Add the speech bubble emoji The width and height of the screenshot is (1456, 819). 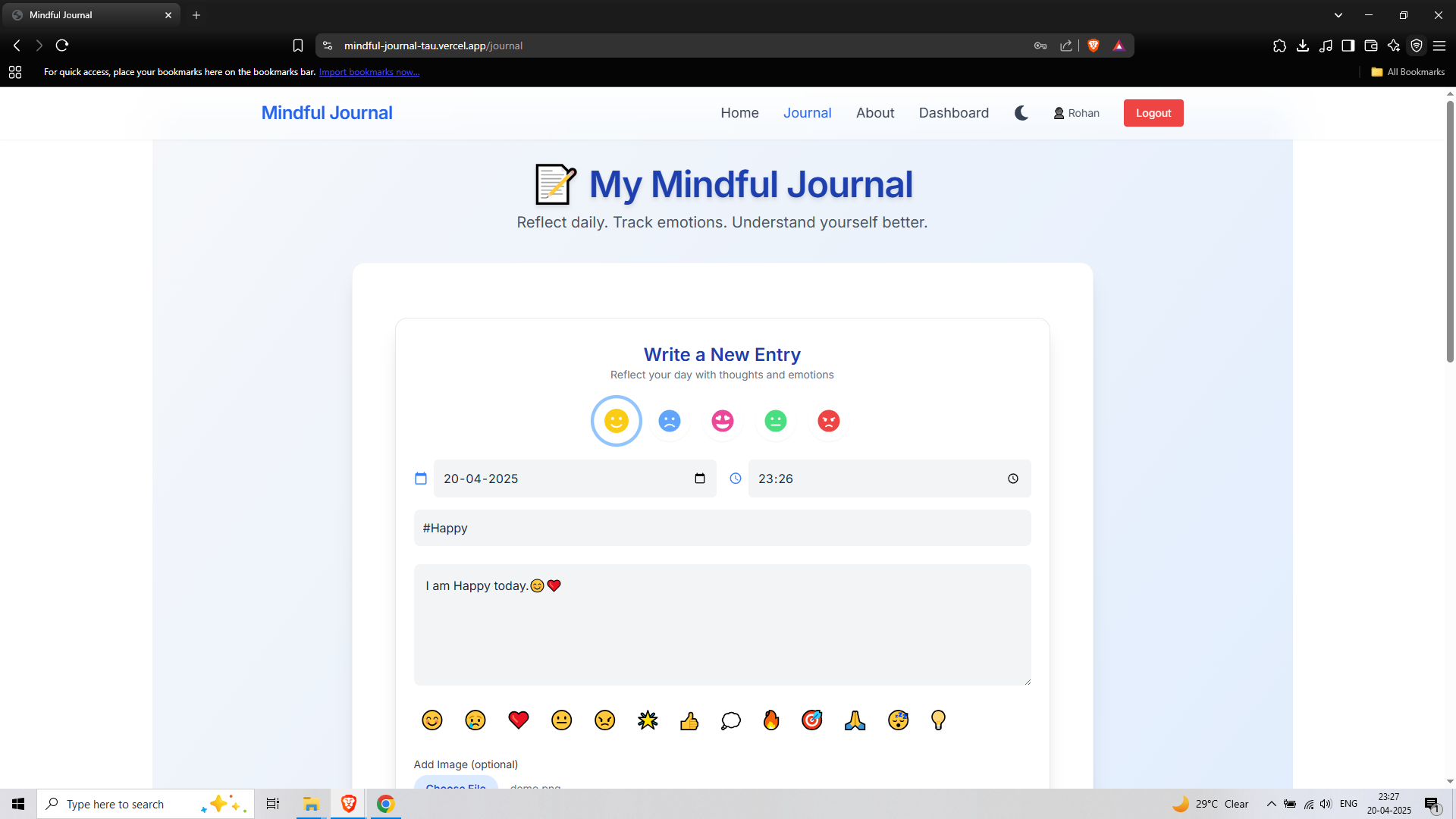click(730, 720)
